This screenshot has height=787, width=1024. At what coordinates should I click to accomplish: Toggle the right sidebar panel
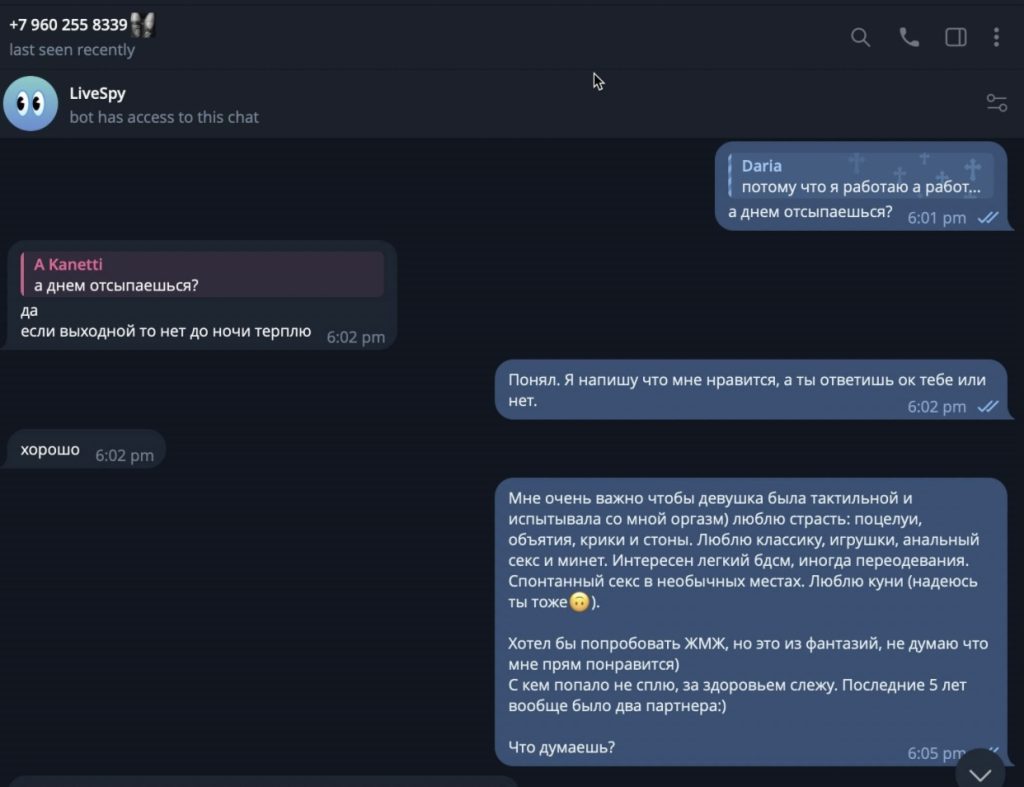coord(956,37)
